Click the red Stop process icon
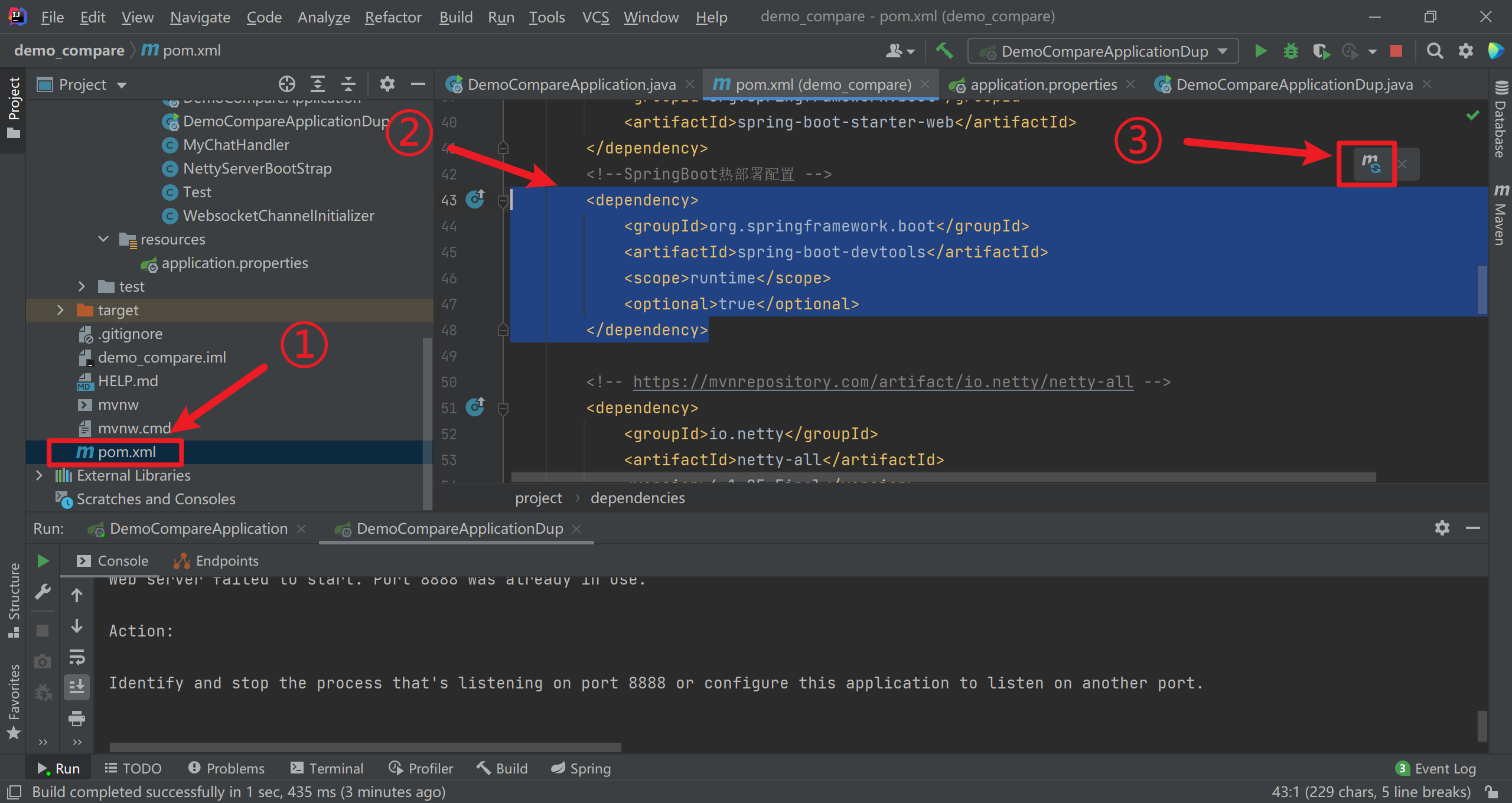The image size is (1512, 803). click(1396, 51)
